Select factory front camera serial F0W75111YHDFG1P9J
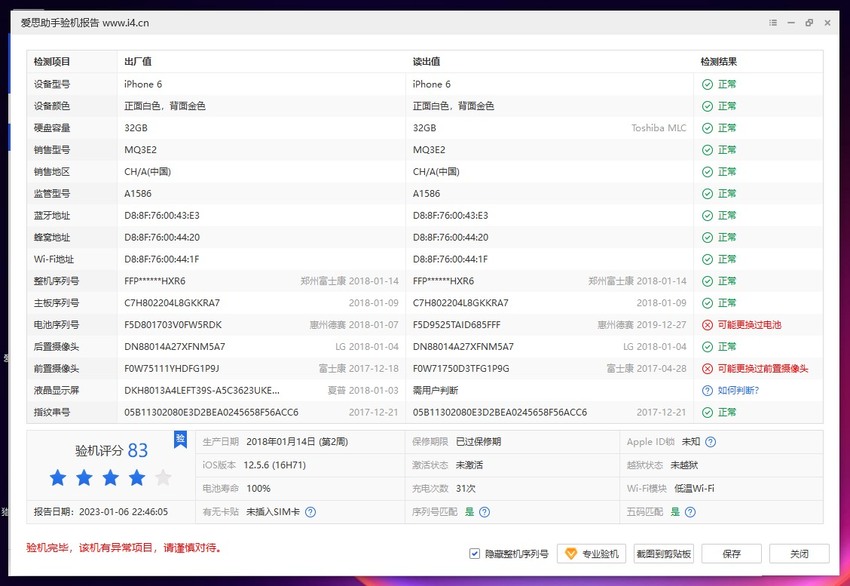 click(x=171, y=369)
